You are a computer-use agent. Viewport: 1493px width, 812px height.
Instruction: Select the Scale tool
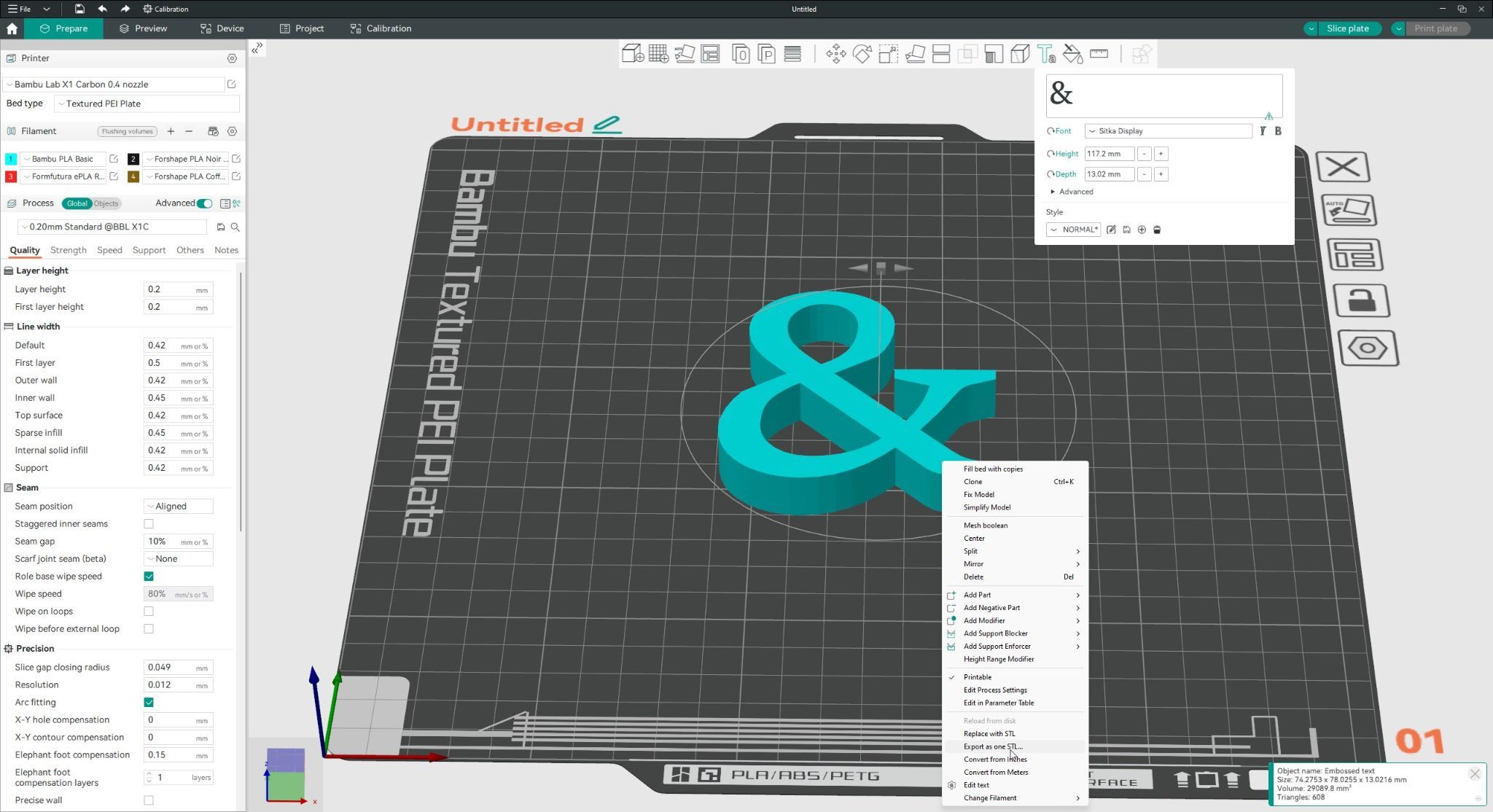[888, 54]
